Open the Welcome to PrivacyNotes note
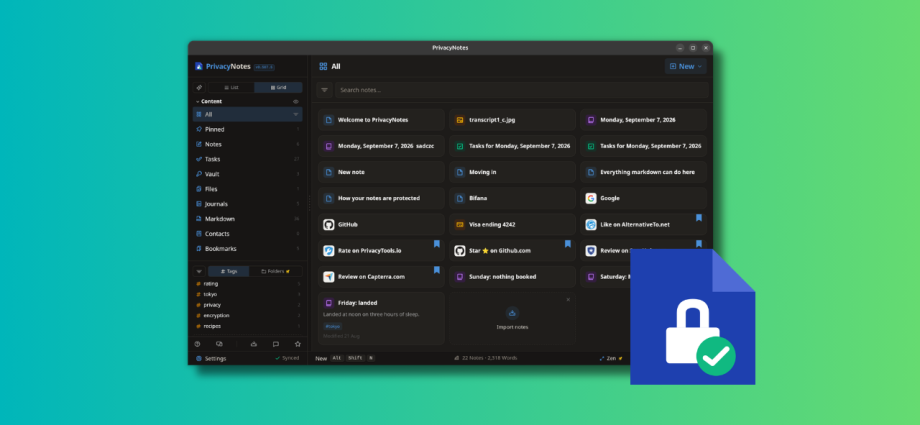The image size is (920, 425). 381,120
